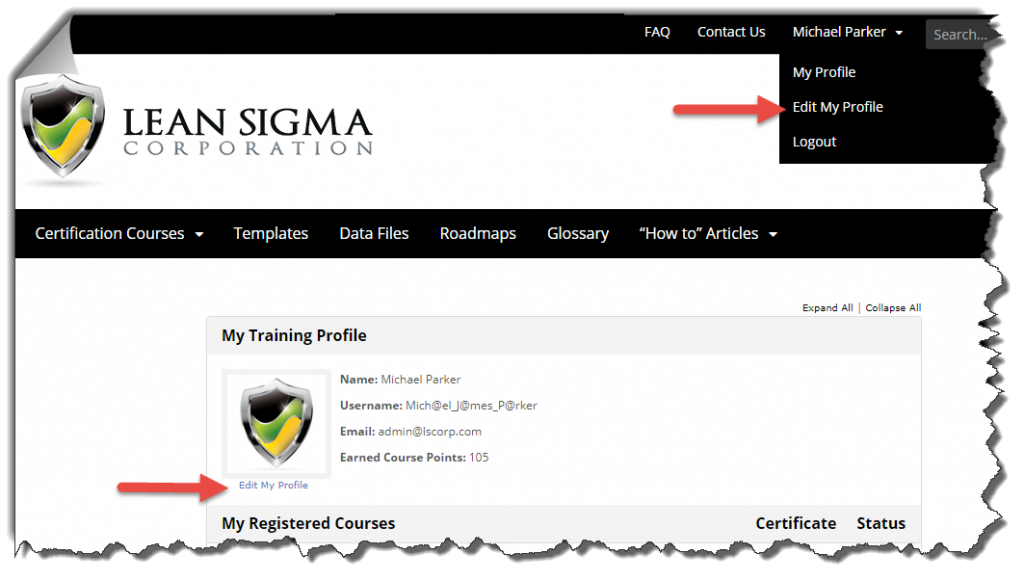The width and height of the screenshot is (1024, 580).
Task: Expand the "How to" Articles menu
Action: pyautogui.click(x=707, y=233)
